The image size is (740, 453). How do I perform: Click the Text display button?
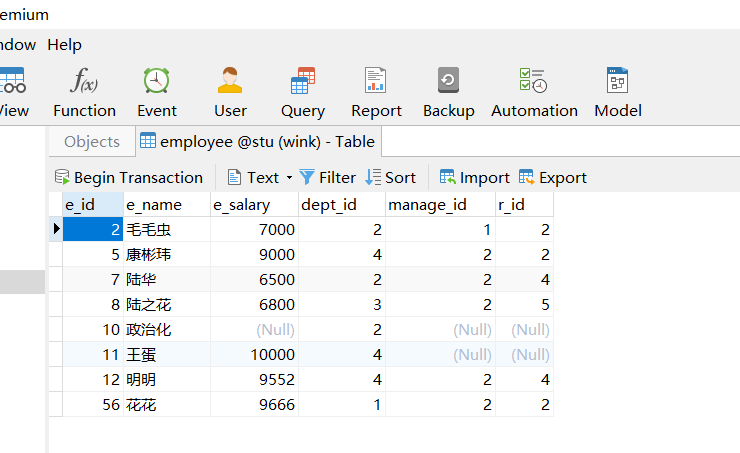pos(254,177)
